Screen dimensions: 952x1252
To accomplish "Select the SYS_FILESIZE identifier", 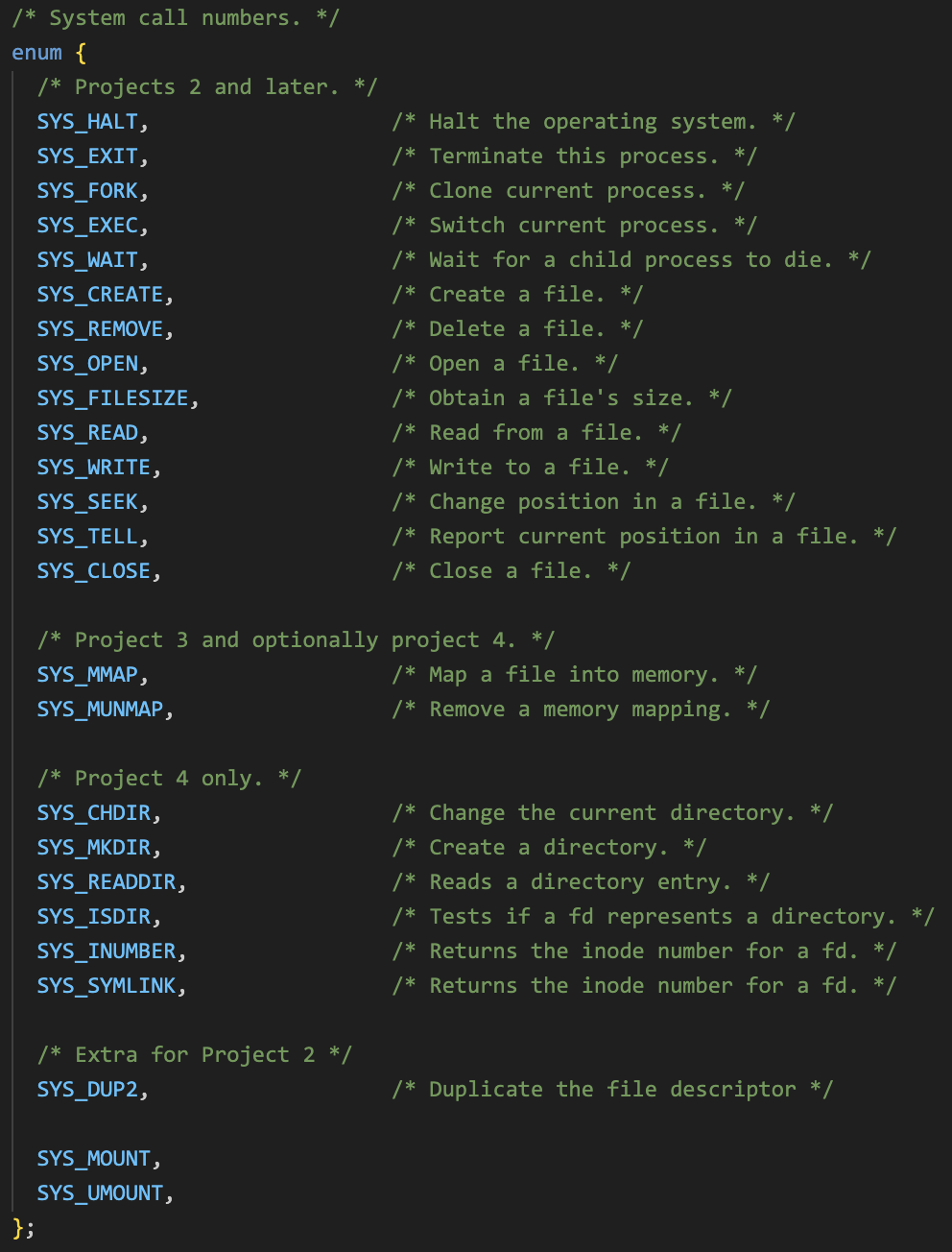I will 112,398.
